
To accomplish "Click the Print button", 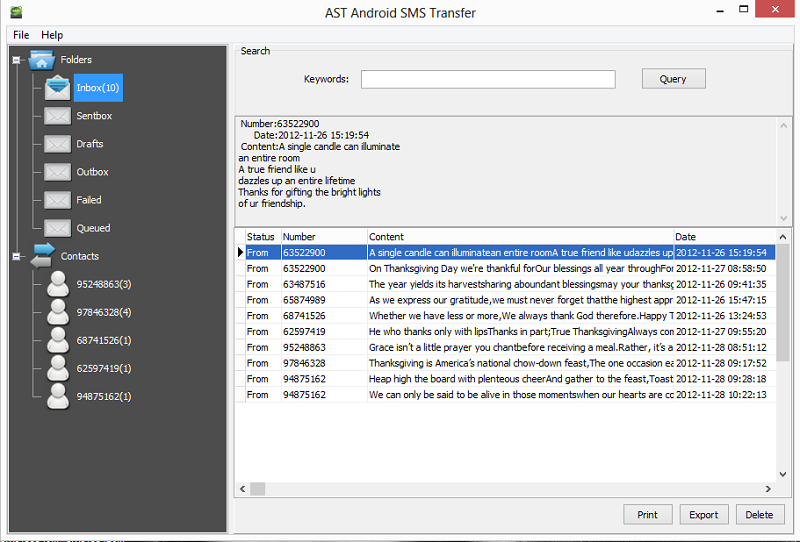I will tap(647, 514).
